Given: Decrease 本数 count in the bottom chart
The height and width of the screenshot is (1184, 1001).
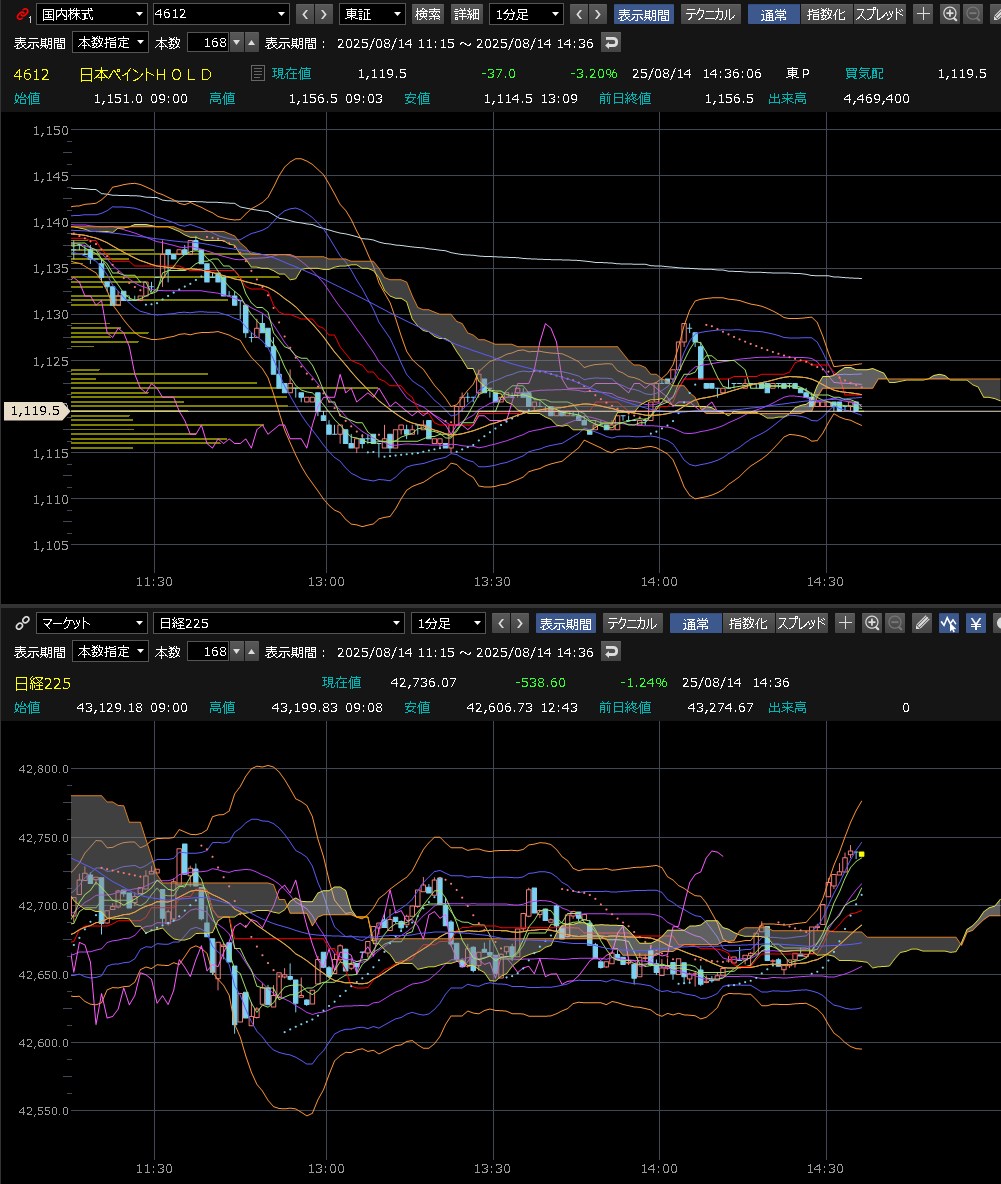Looking at the screenshot, I should point(237,652).
